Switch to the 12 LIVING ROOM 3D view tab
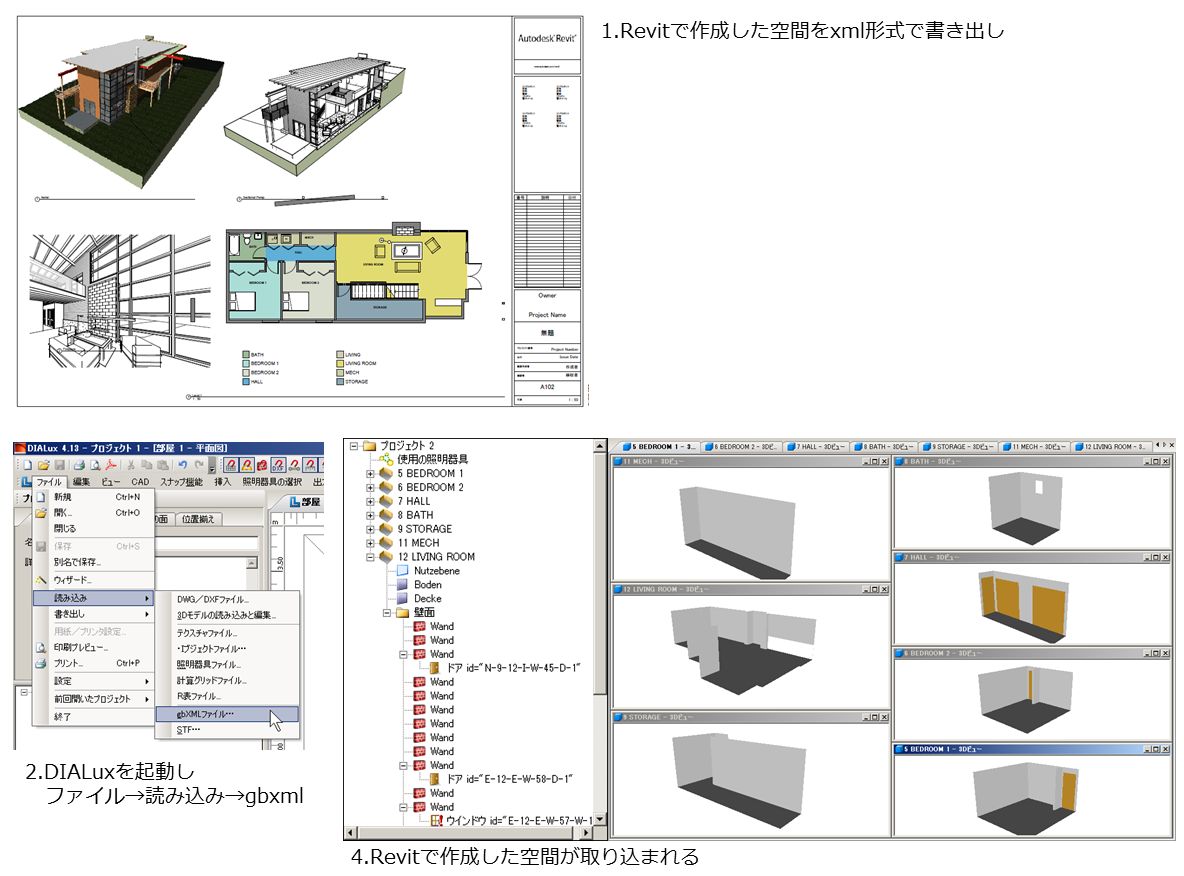This screenshot has height=876, width=1184. pos(1112,446)
